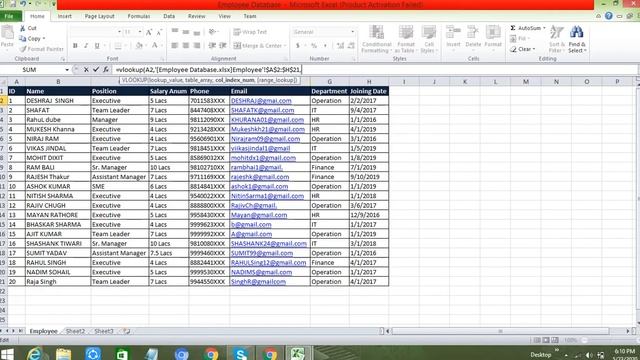Open the fill color picker
The height and width of the screenshot is (360, 640).
139,46
